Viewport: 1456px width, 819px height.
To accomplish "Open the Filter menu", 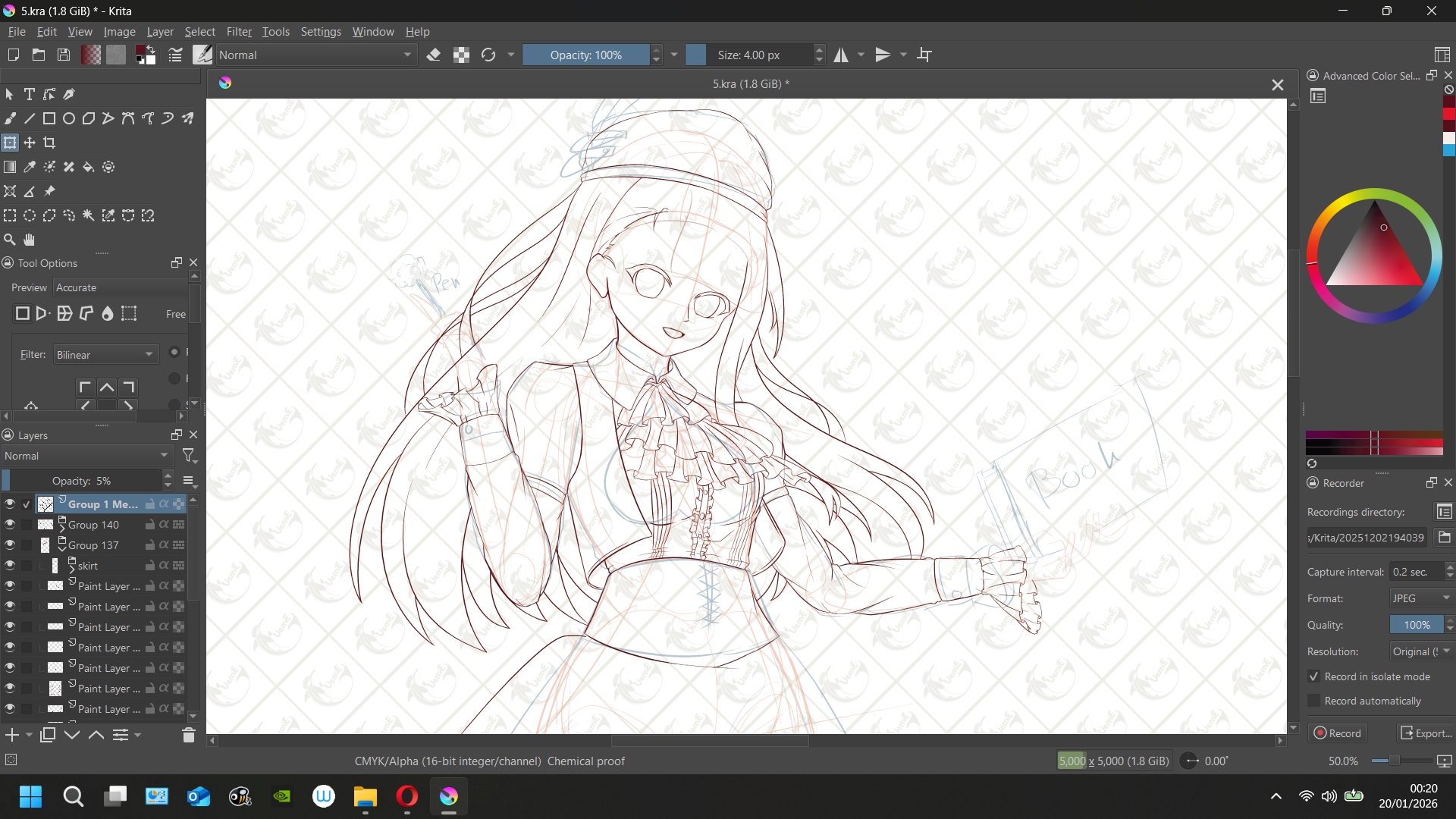I will [x=239, y=32].
